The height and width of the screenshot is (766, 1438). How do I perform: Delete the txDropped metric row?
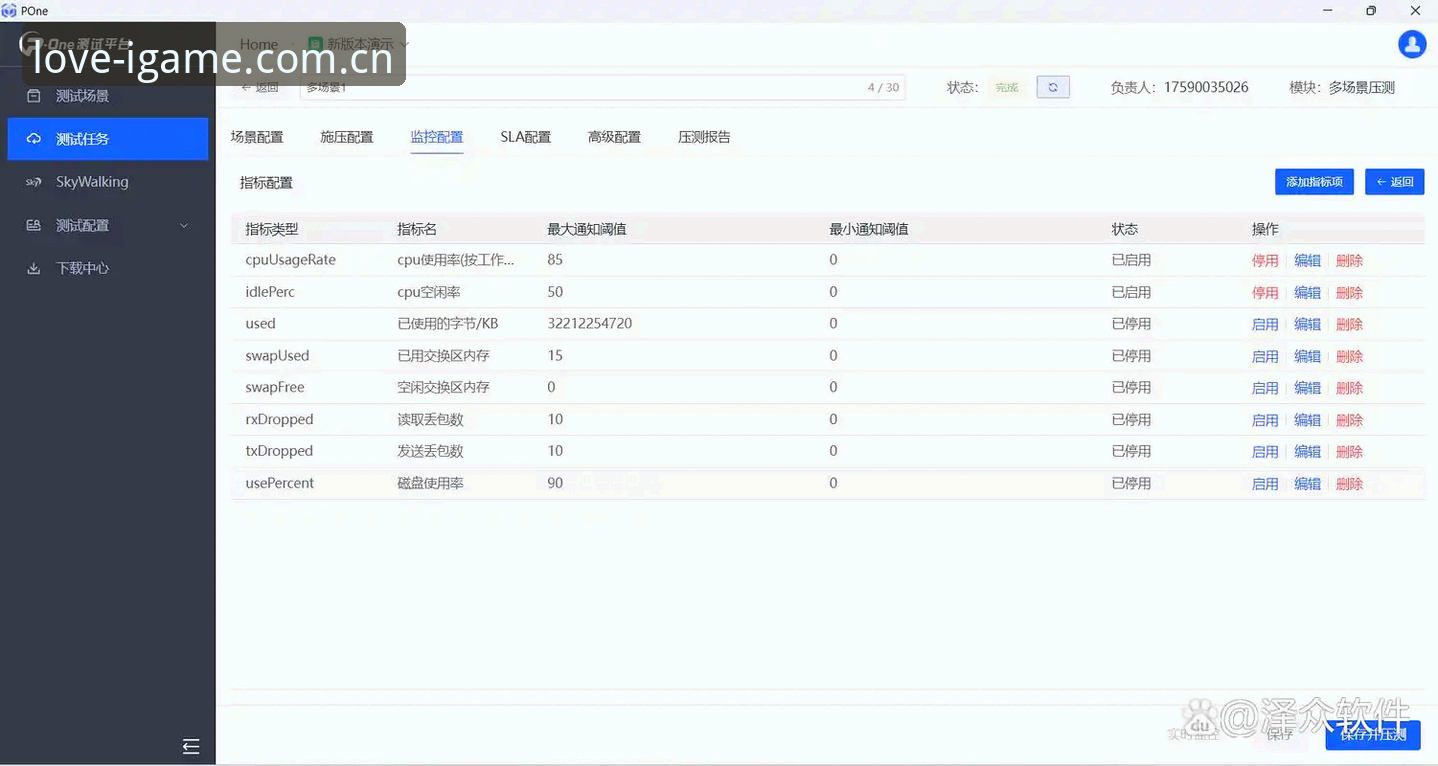click(1349, 452)
